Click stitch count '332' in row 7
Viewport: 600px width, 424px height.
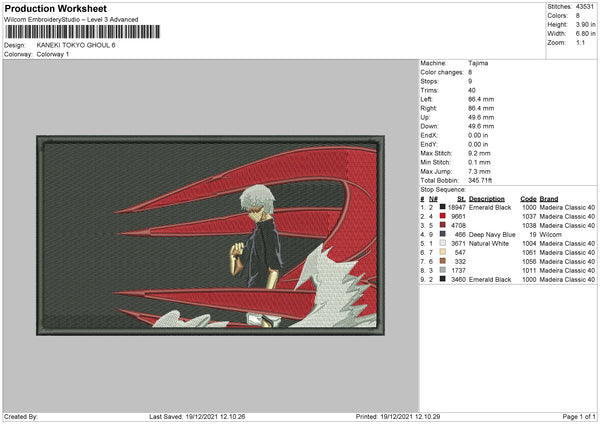coord(460,261)
